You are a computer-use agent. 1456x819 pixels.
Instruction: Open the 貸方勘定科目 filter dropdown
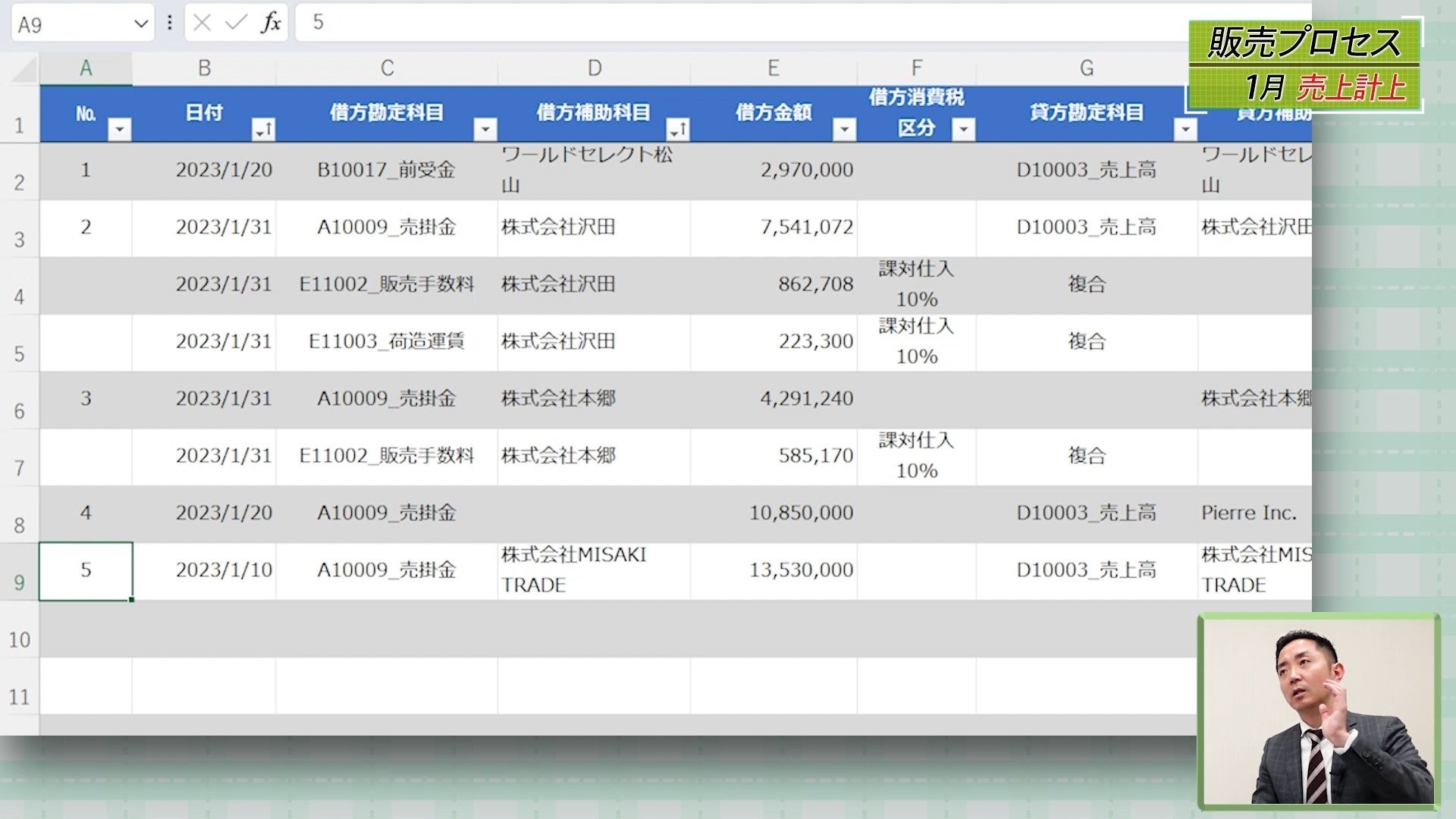tap(1185, 130)
